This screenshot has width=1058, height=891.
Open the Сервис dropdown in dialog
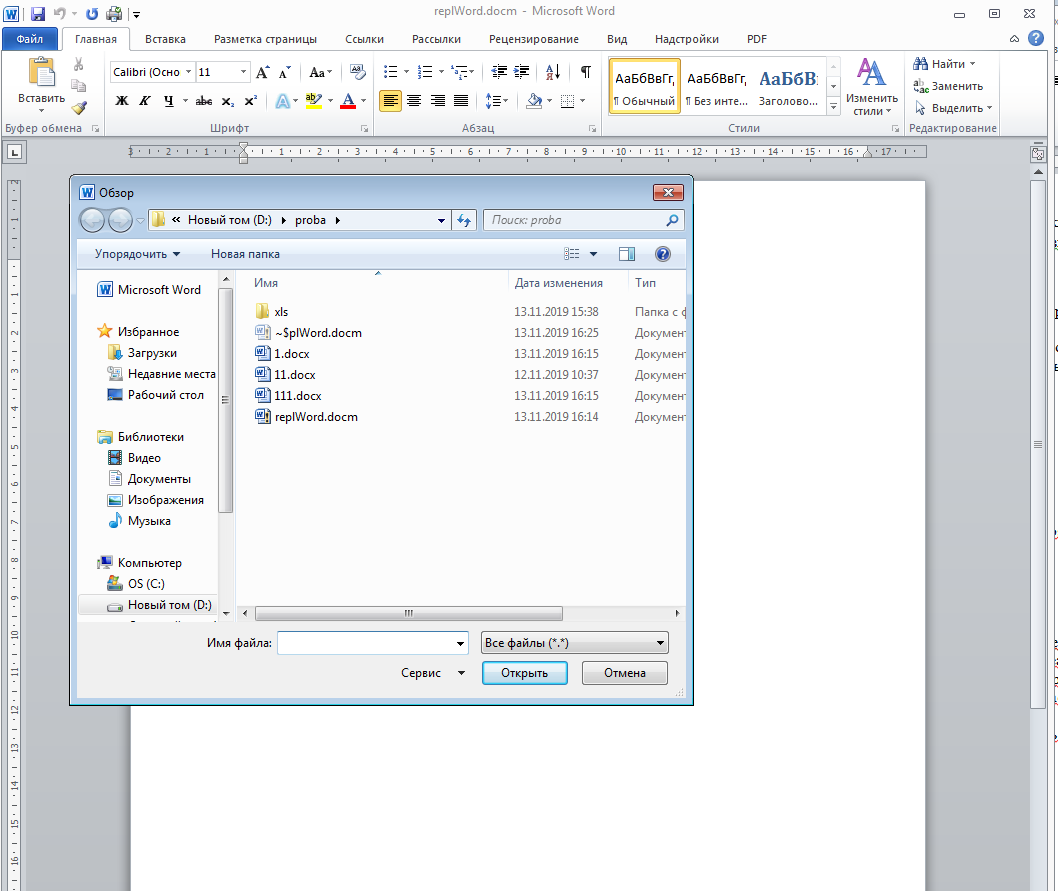(x=433, y=673)
